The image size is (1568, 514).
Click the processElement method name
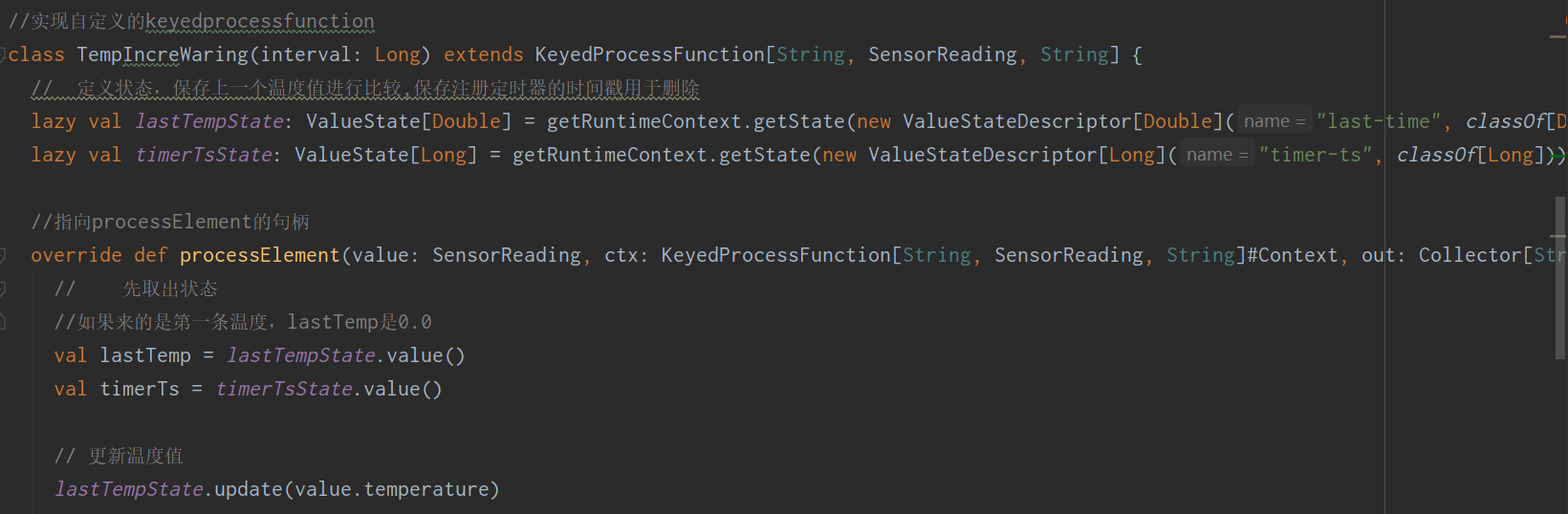(x=259, y=255)
